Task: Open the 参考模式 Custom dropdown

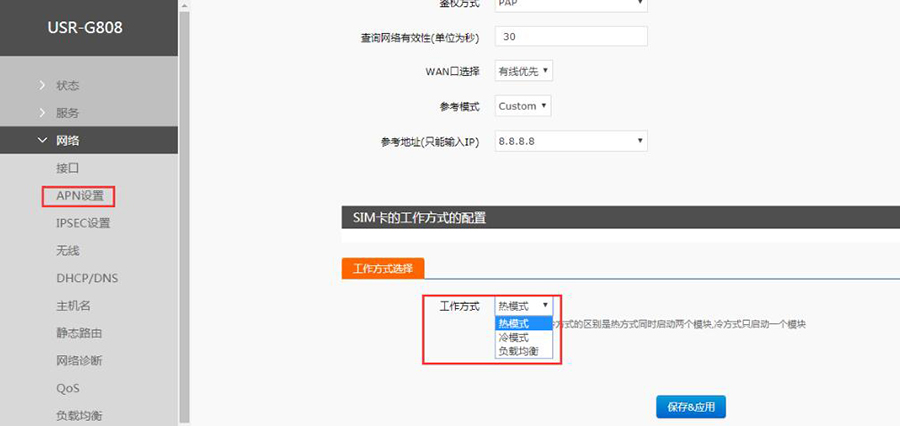Action: [x=523, y=106]
